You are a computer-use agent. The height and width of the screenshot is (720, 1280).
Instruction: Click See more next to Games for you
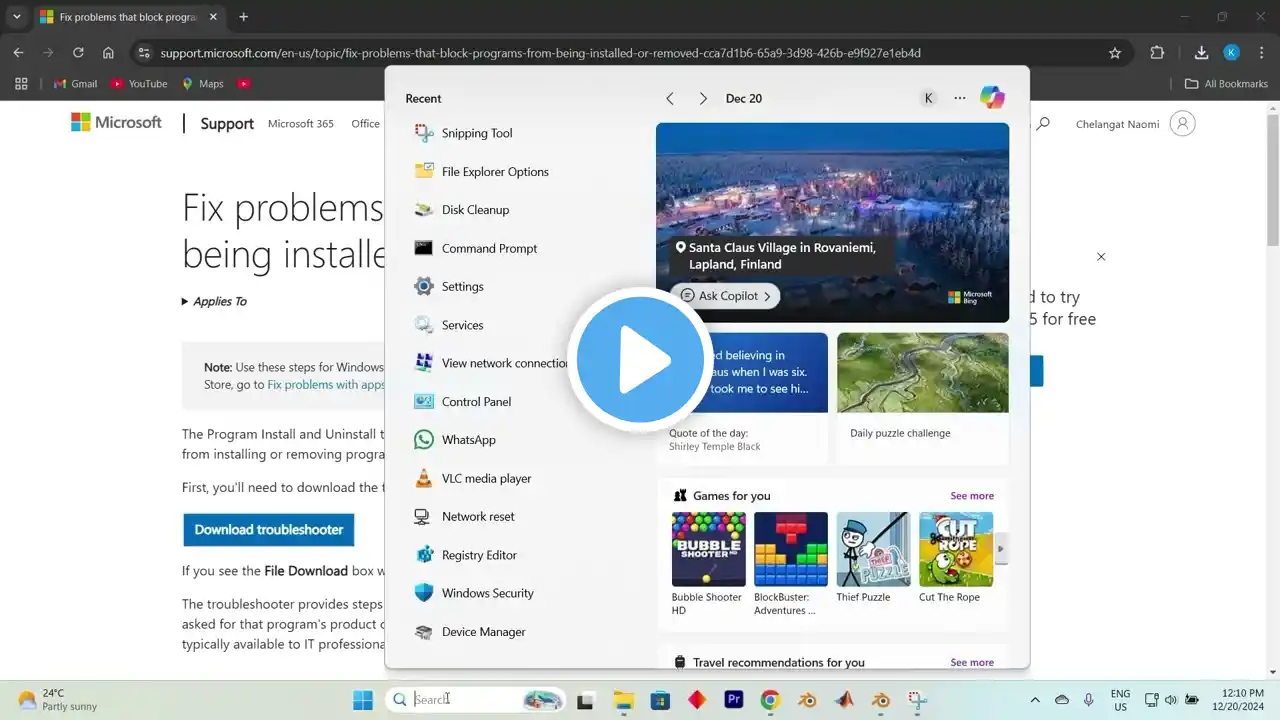(x=972, y=496)
